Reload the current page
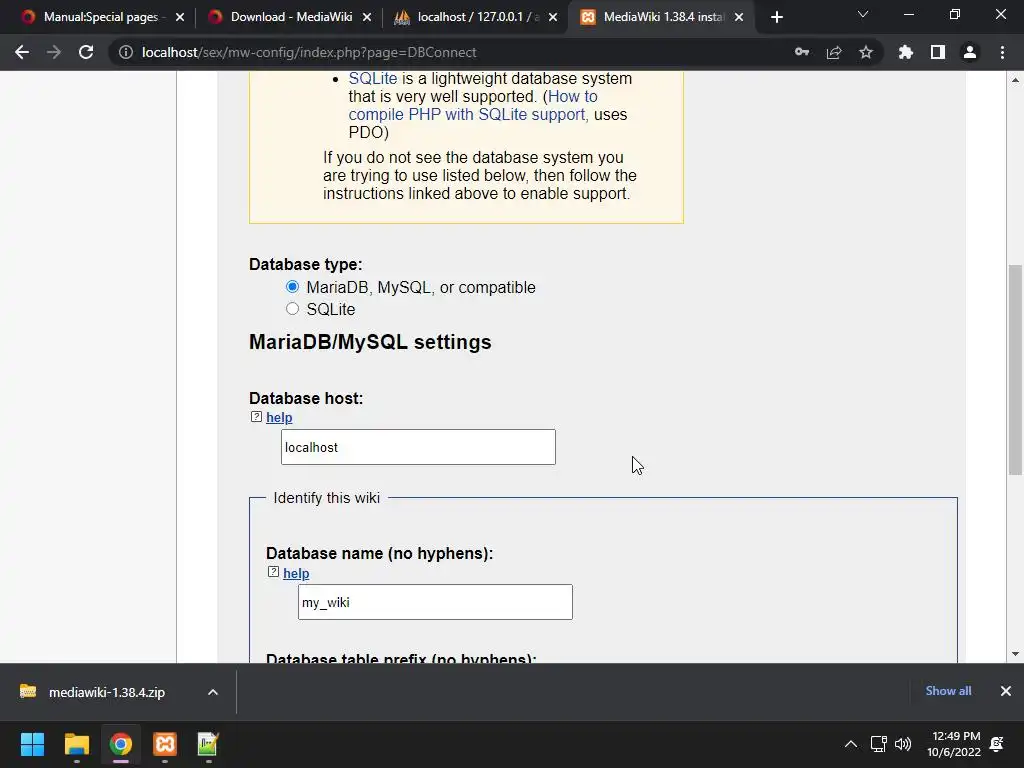The width and height of the screenshot is (1024, 768). [86, 52]
